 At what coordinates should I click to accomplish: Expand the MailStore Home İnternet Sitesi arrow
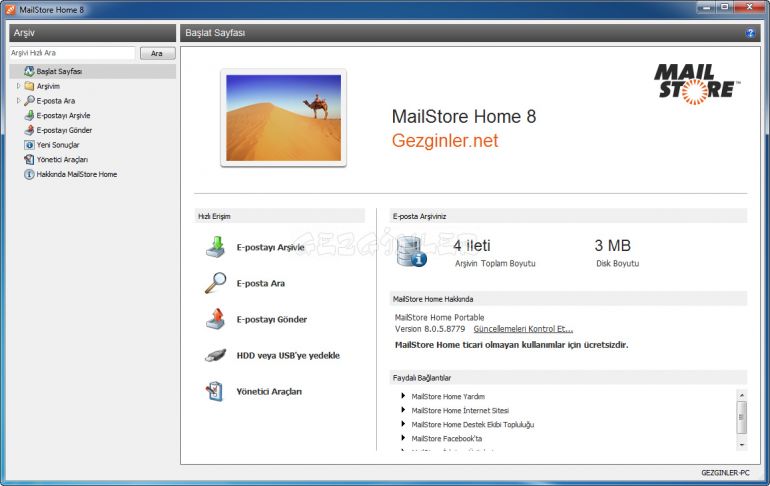(403, 410)
